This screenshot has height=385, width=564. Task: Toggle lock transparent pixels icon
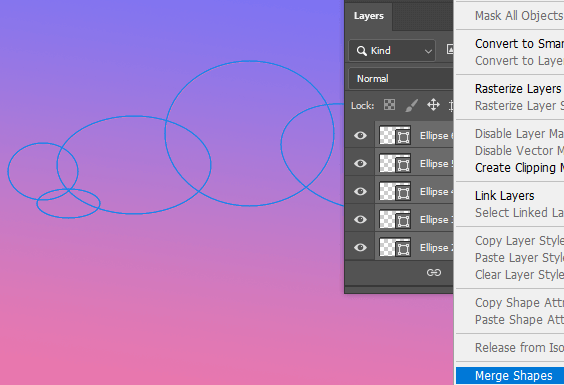click(389, 105)
